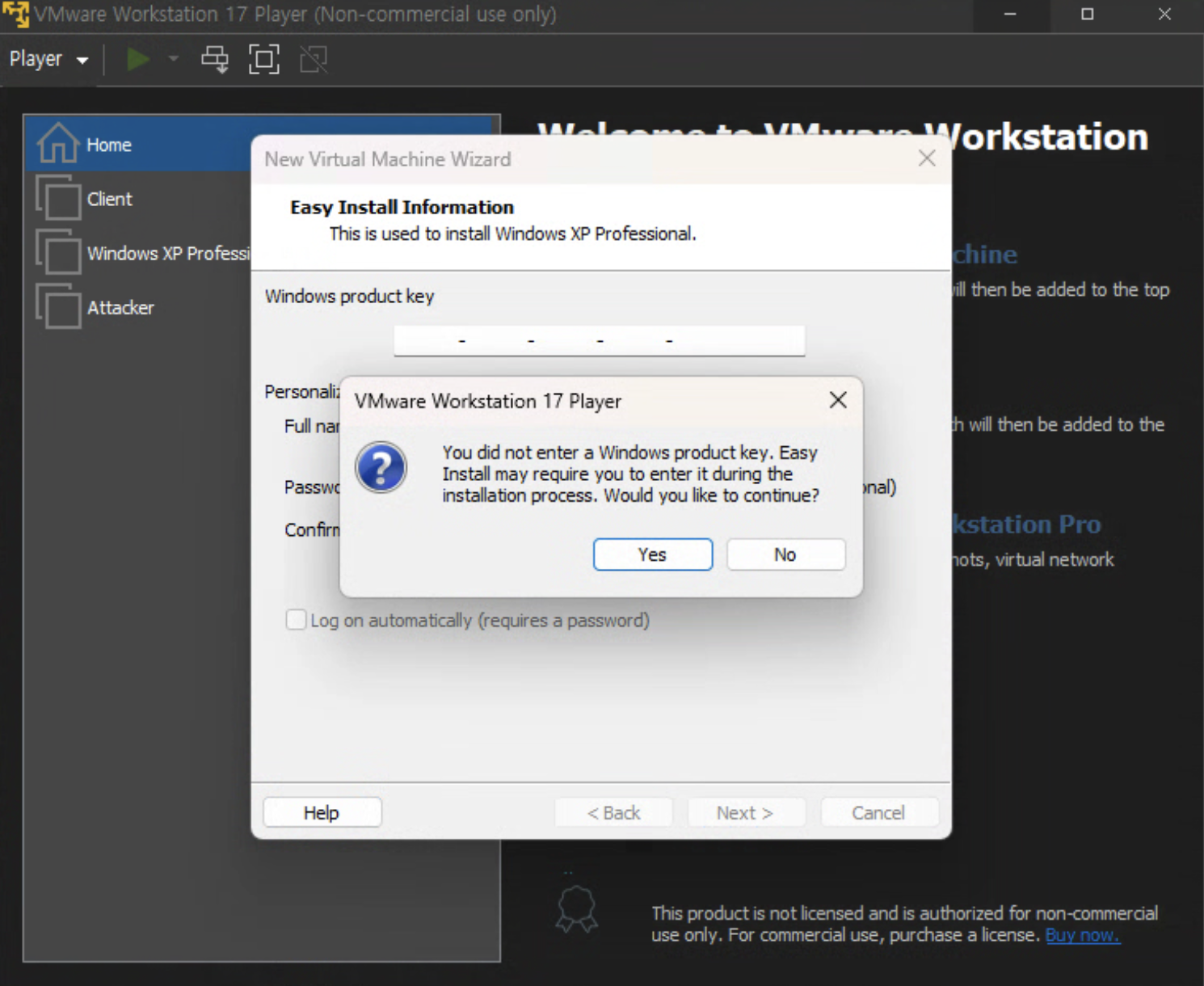Click the Windows product key field

tap(599, 340)
